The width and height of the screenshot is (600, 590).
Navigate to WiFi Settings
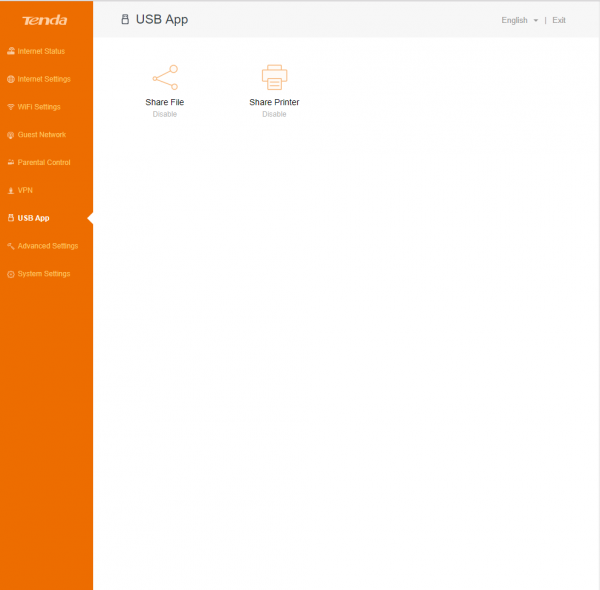(39, 107)
